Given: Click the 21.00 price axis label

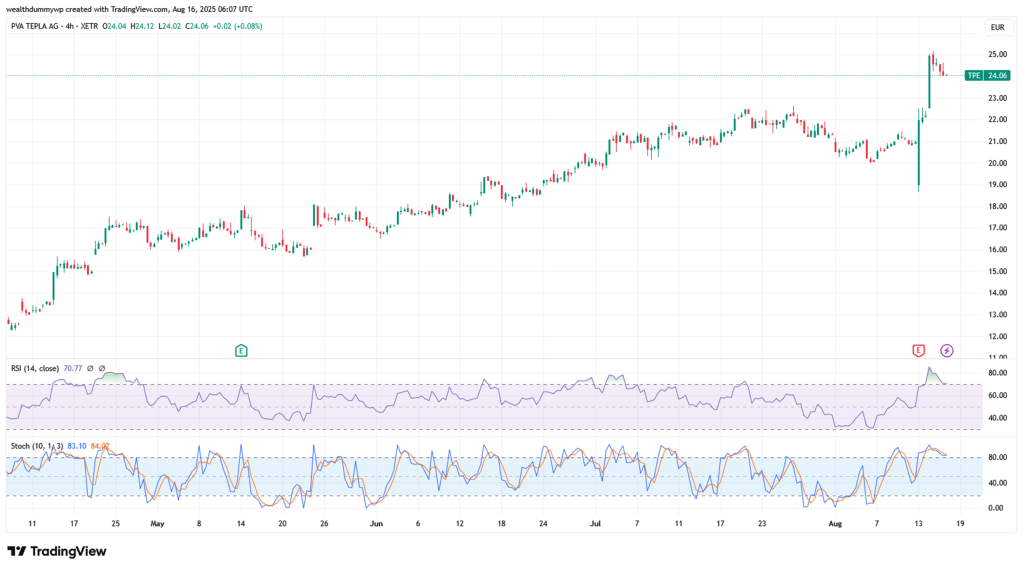Looking at the screenshot, I should (x=998, y=141).
